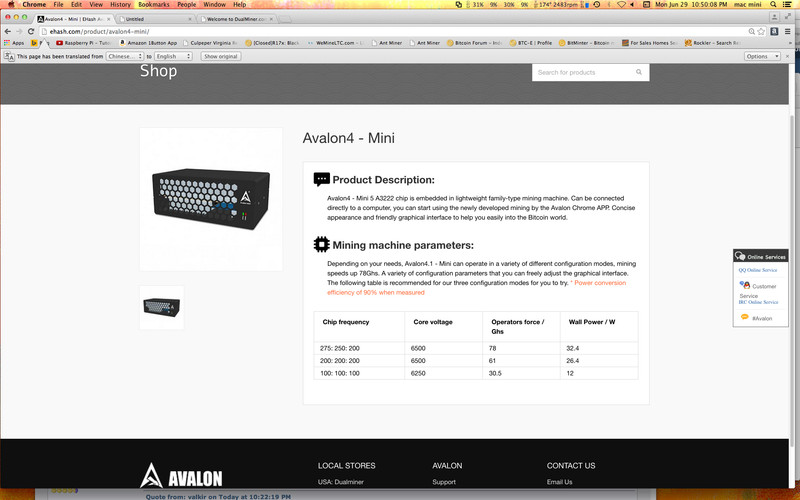This screenshot has width=800, height=500.
Task: Click the Shop heading
Action: tap(158, 71)
